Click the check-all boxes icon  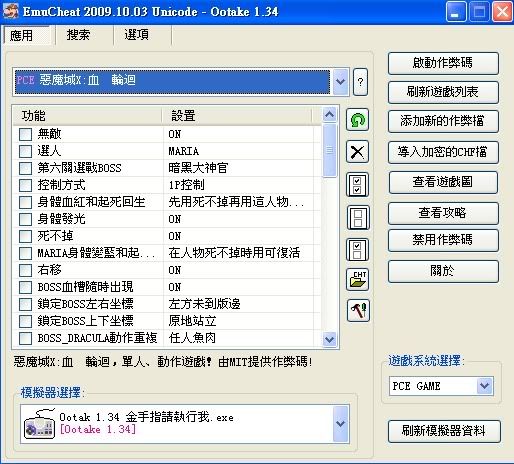tap(357, 185)
